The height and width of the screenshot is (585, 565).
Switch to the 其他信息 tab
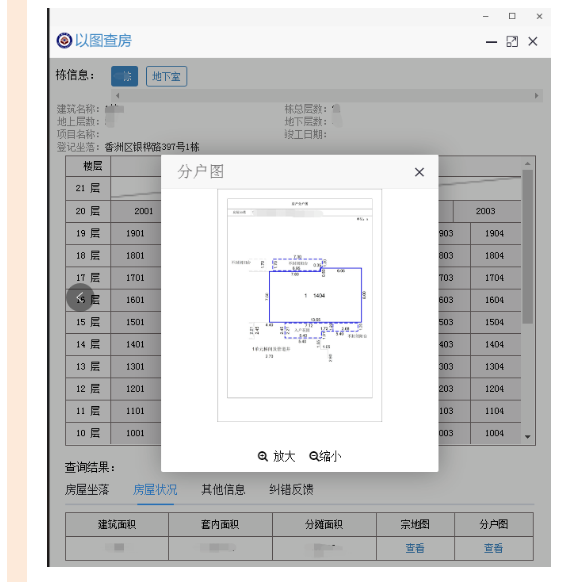point(223,489)
